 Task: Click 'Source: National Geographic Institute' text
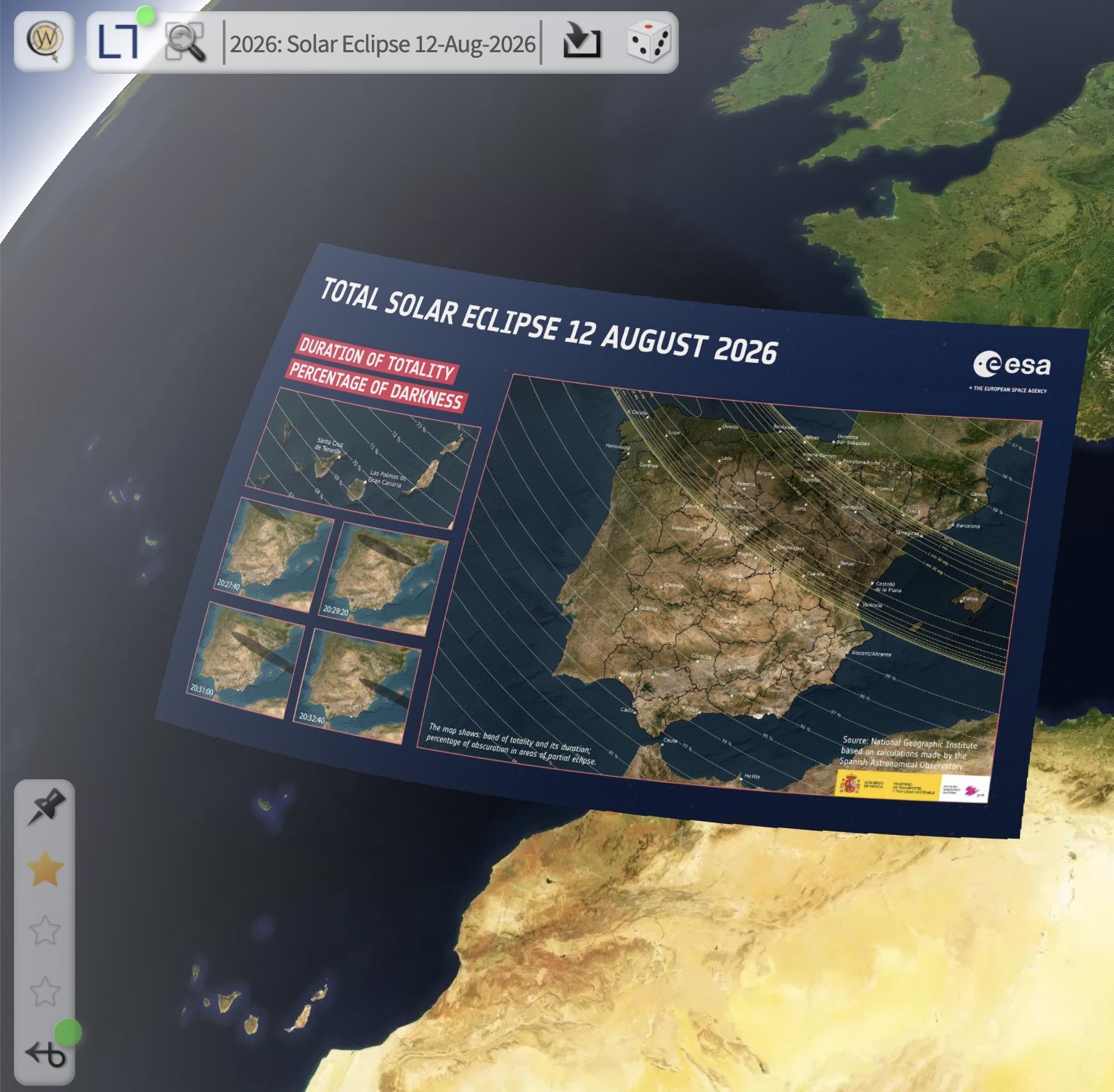pyautogui.click(x=909, y=743)
